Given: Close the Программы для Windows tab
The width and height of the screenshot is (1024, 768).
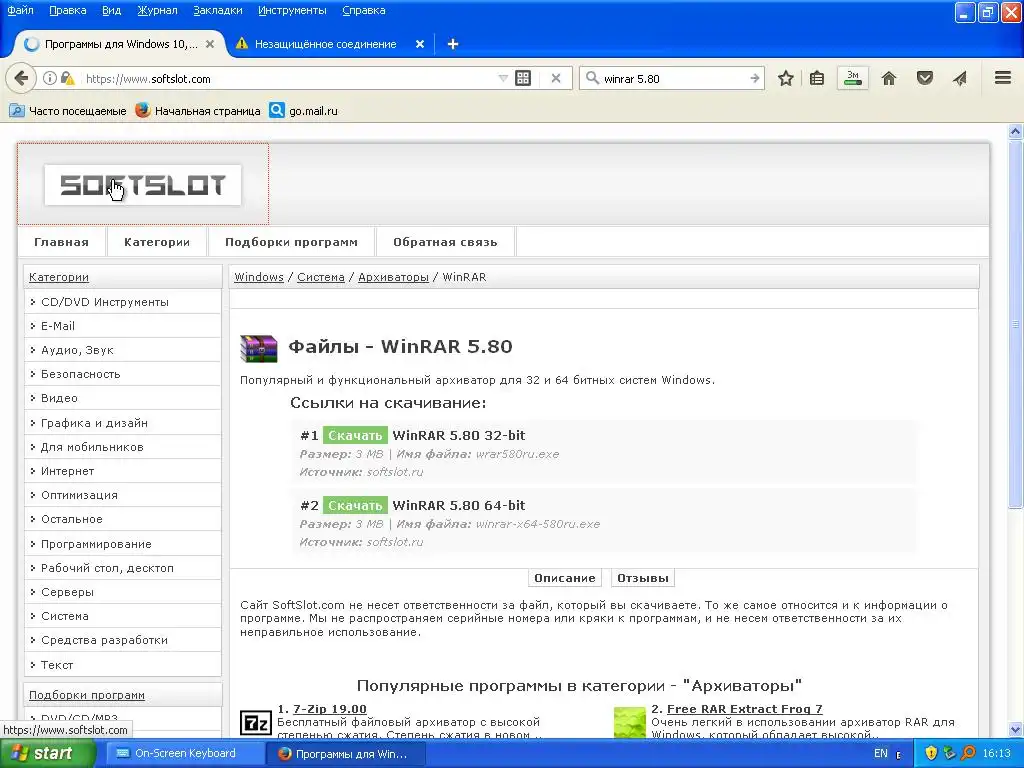Looking at the screenshot, I should pos(210,44).
